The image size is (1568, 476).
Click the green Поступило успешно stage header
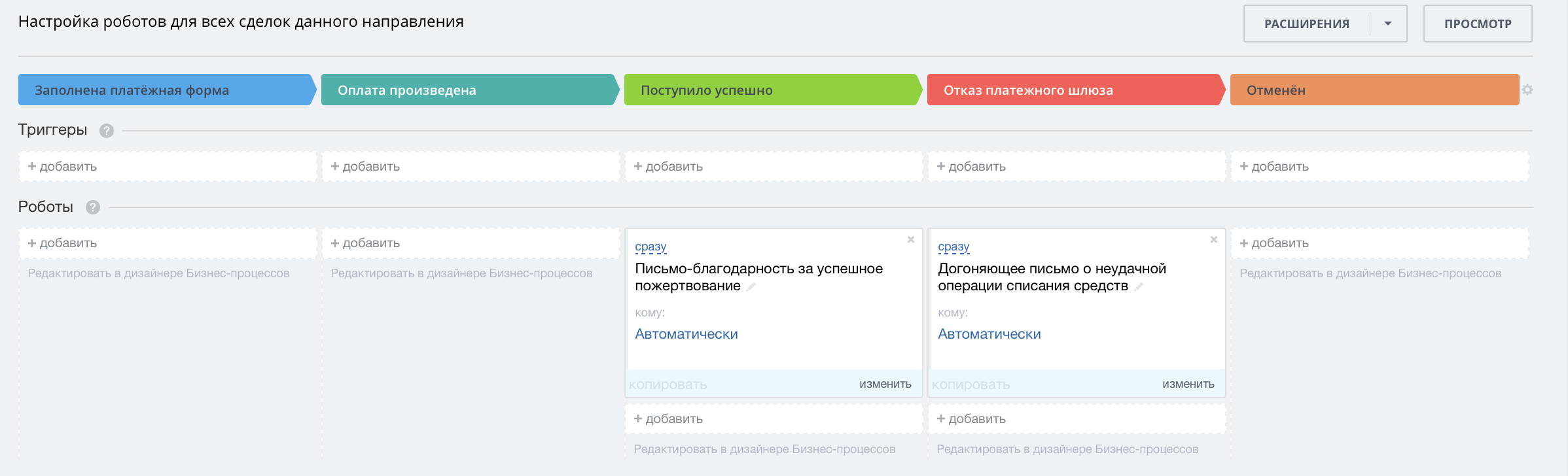(x=770, y=90)
